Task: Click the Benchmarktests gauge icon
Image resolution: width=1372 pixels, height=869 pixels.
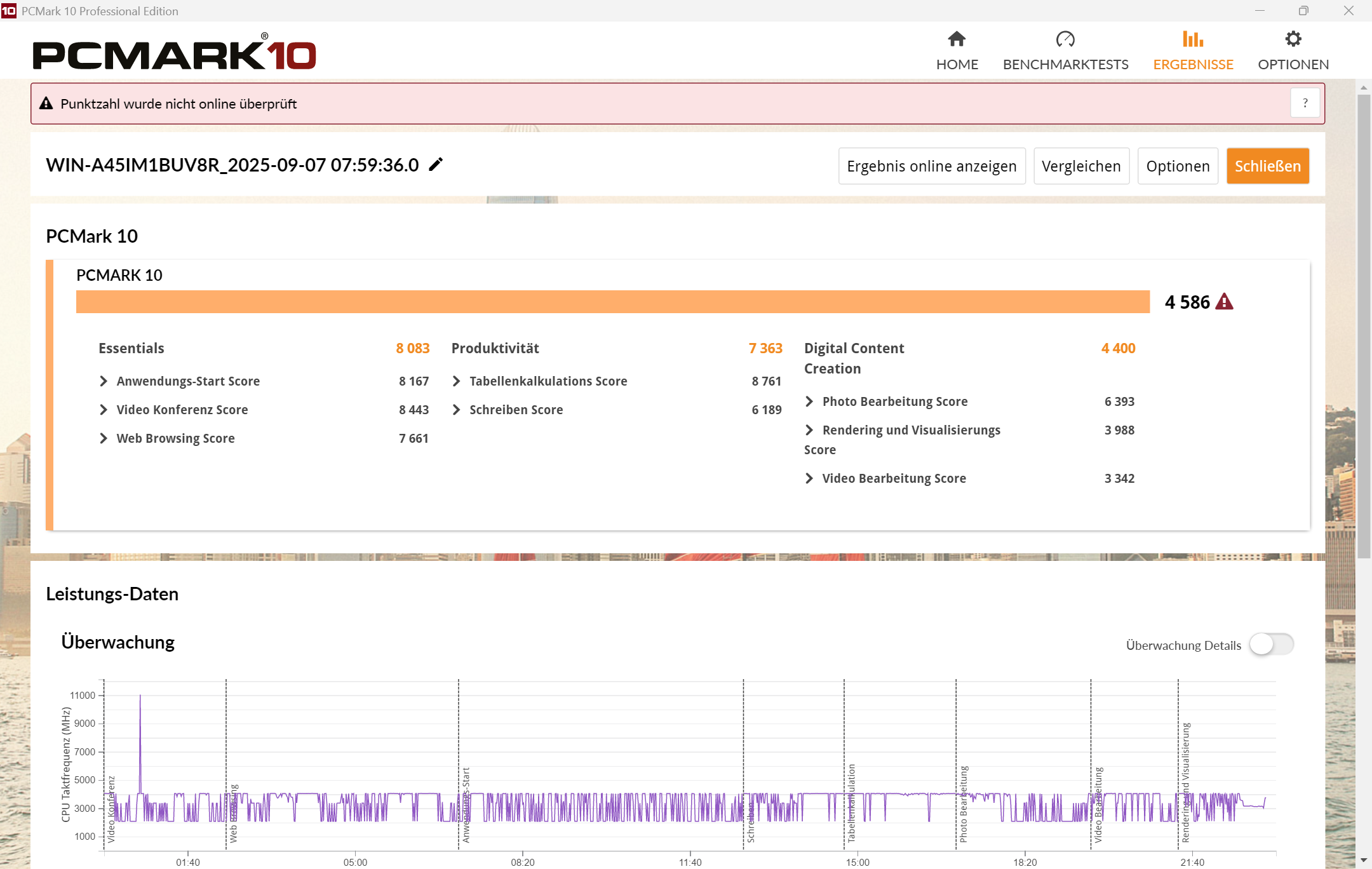Action: pos(1065,39)
